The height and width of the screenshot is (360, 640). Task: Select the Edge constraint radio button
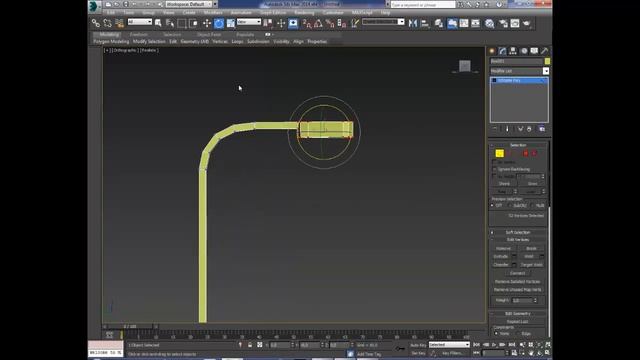coord(518,333)
